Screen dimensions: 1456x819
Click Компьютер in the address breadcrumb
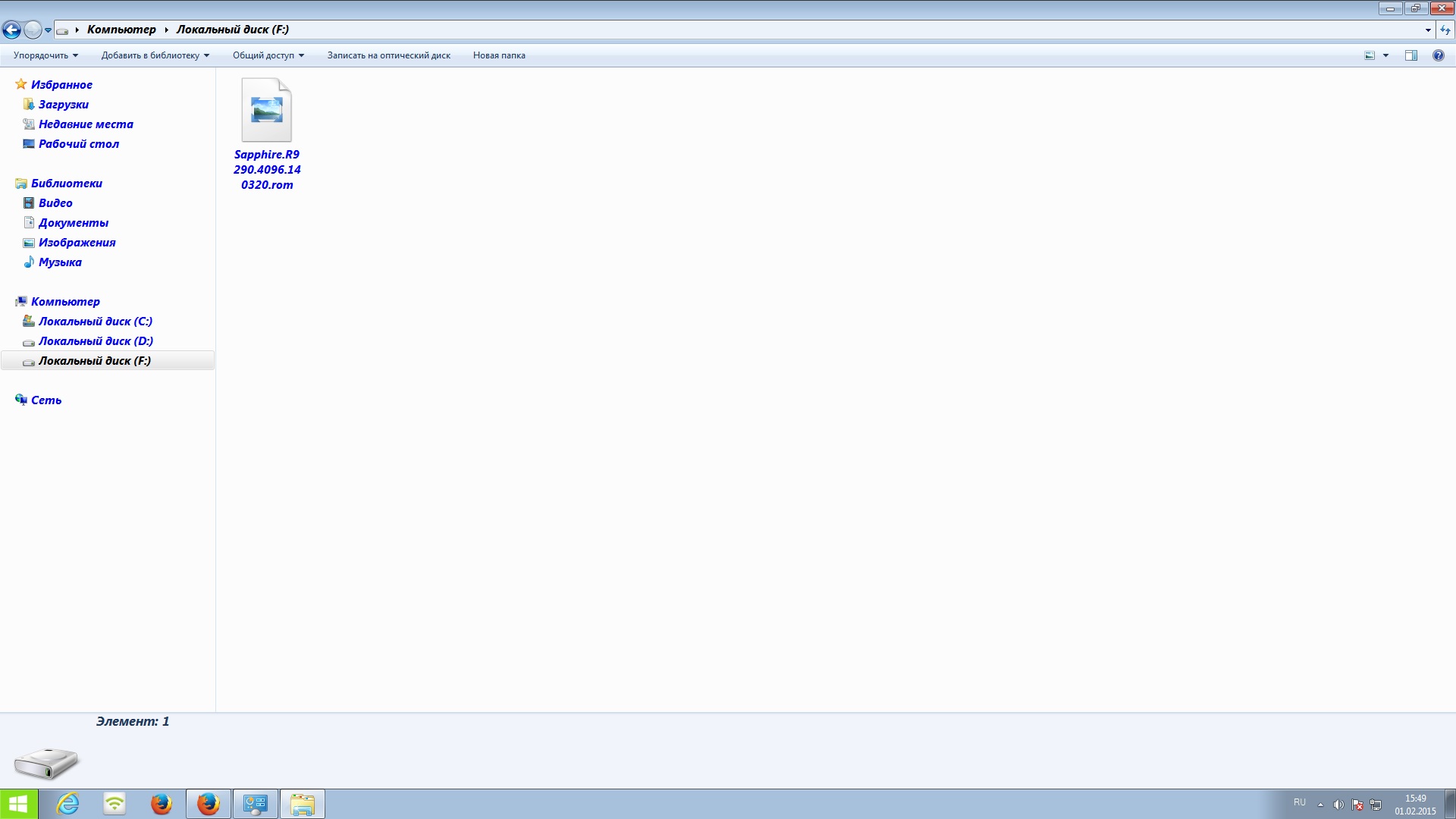tap(121, 30)
